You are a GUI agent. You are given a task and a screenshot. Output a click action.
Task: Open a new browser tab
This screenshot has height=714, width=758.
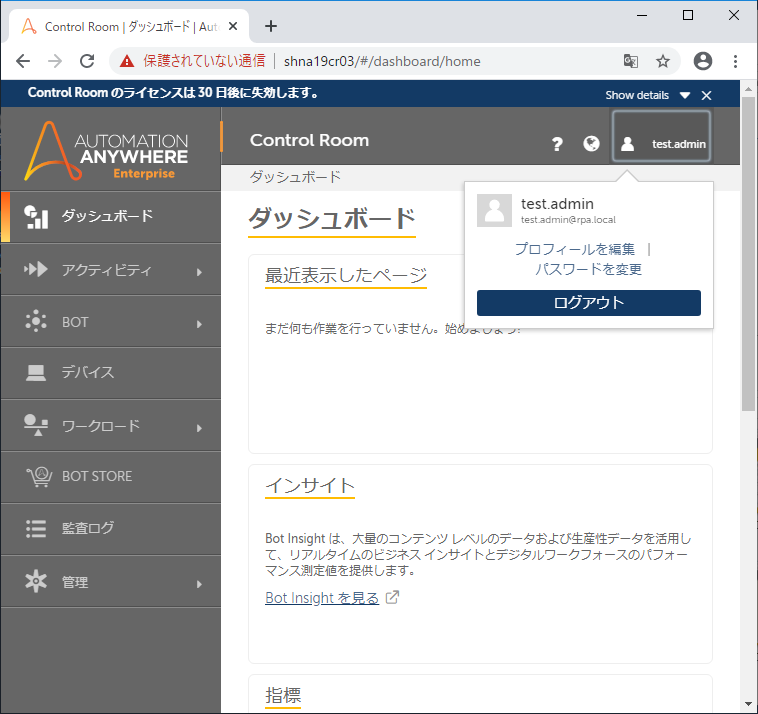tap(271, 26)
